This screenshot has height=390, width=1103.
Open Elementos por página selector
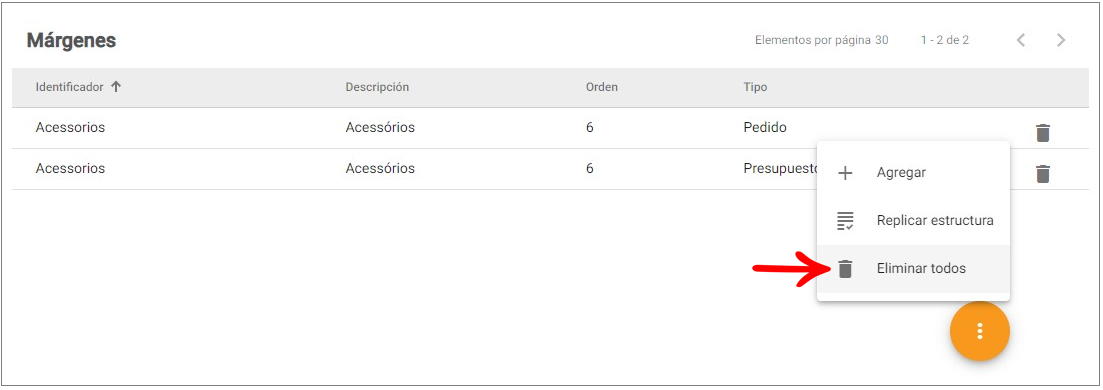pyautogui.click(x=881, y=40)
